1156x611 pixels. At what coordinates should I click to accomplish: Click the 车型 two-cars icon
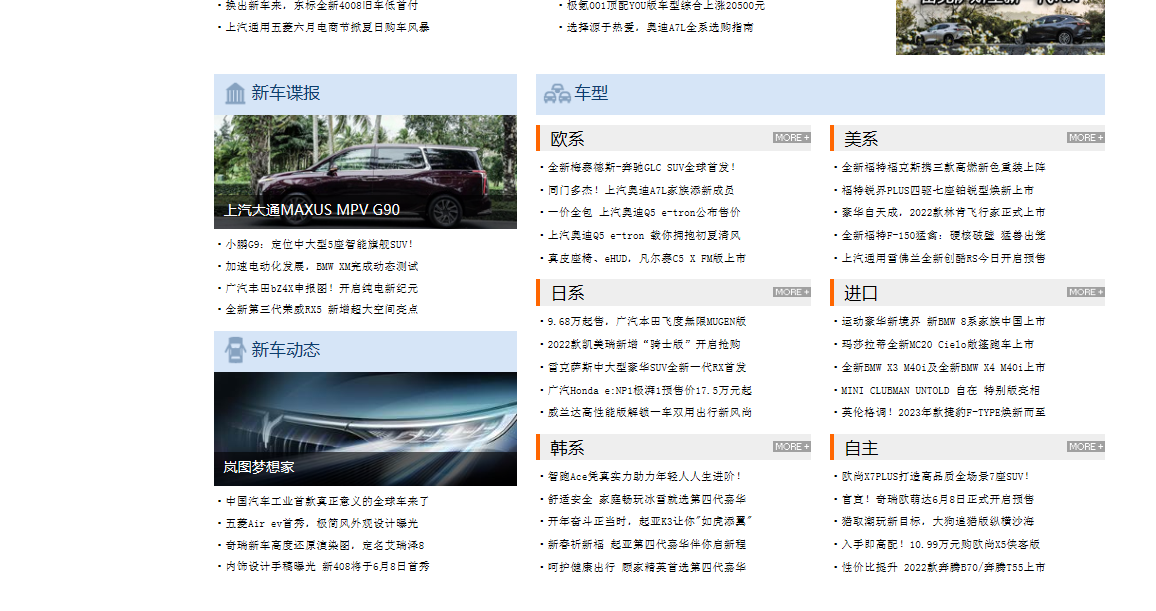(557, 94)
